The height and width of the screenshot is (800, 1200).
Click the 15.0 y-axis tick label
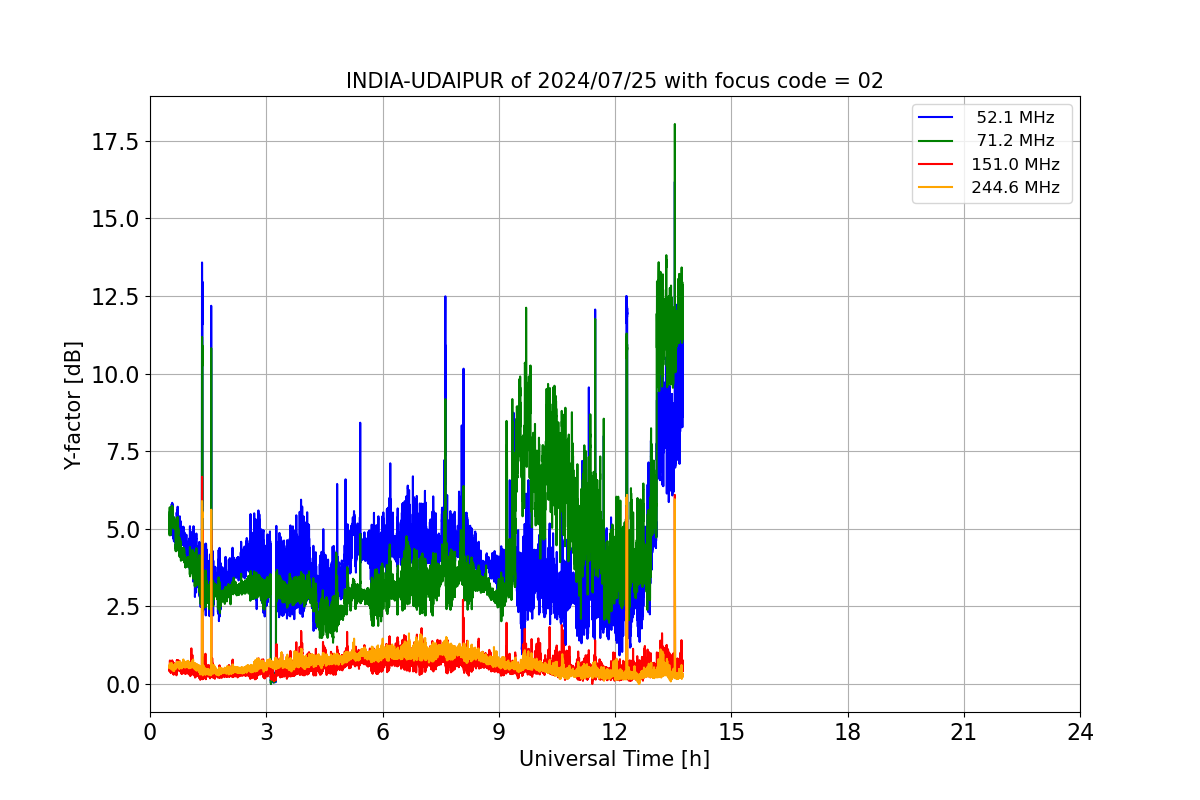114,219
